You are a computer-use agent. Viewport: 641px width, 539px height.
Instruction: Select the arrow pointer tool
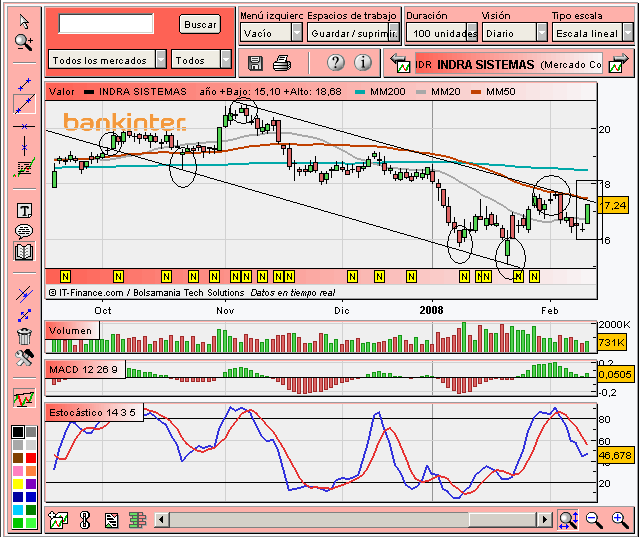click(24, 21)
